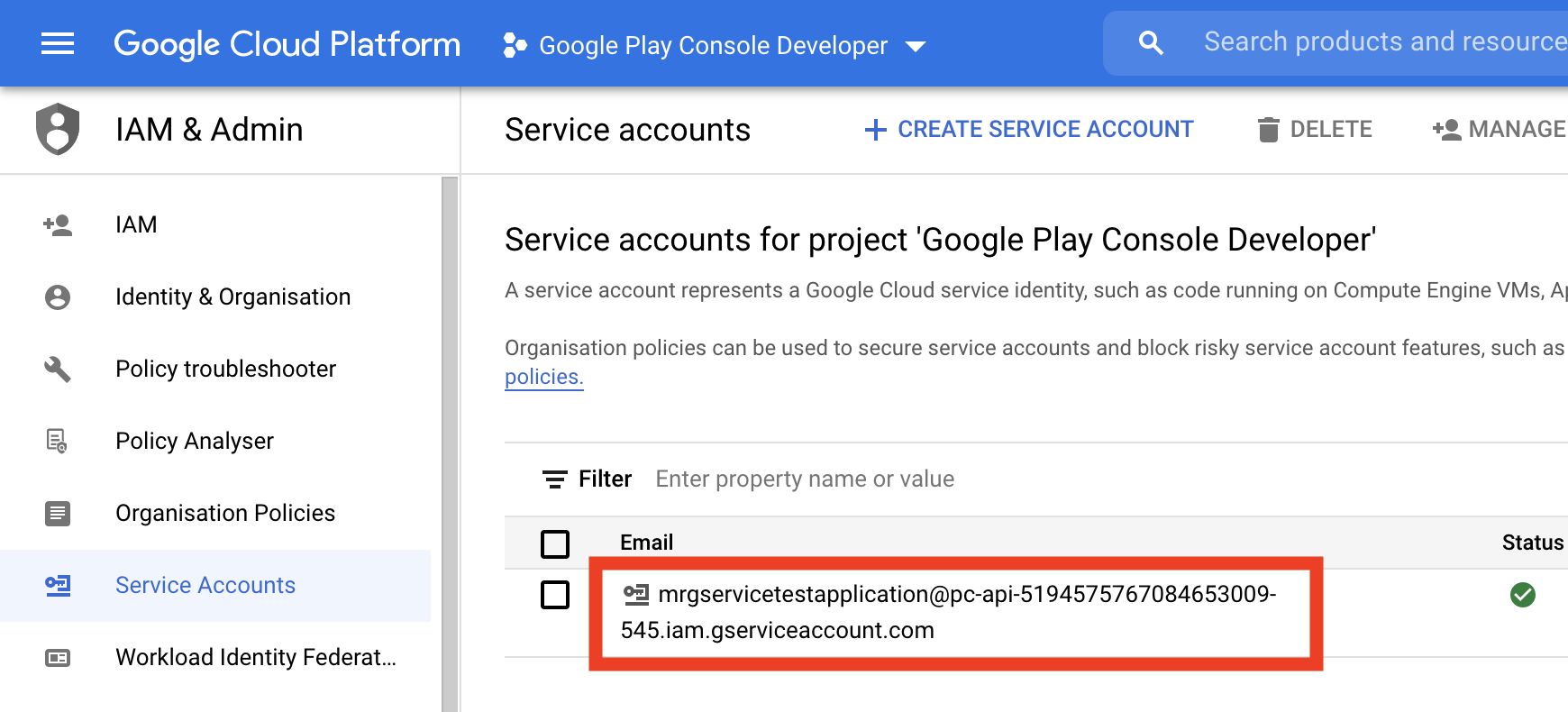The image size is (1568, 712).
Task: Focus the Search products and resources field
Action: (x=1384, y=42)
